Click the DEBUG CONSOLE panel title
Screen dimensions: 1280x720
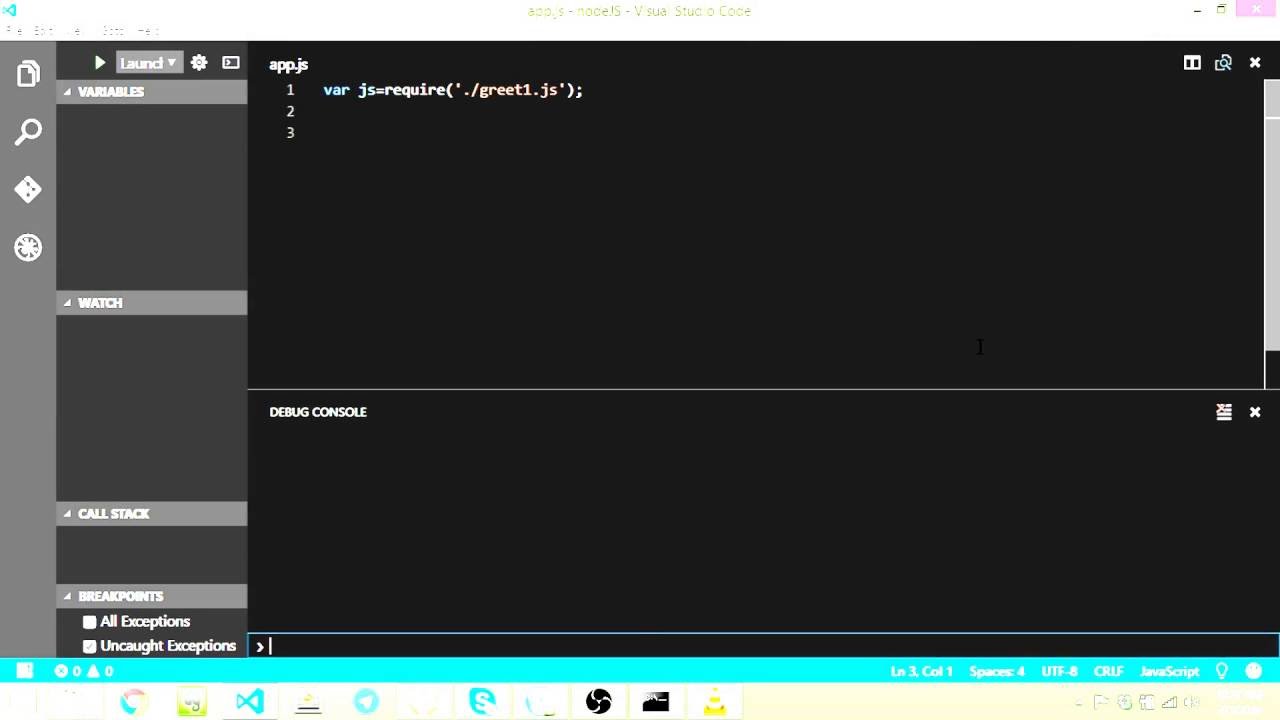pos(318,412)
